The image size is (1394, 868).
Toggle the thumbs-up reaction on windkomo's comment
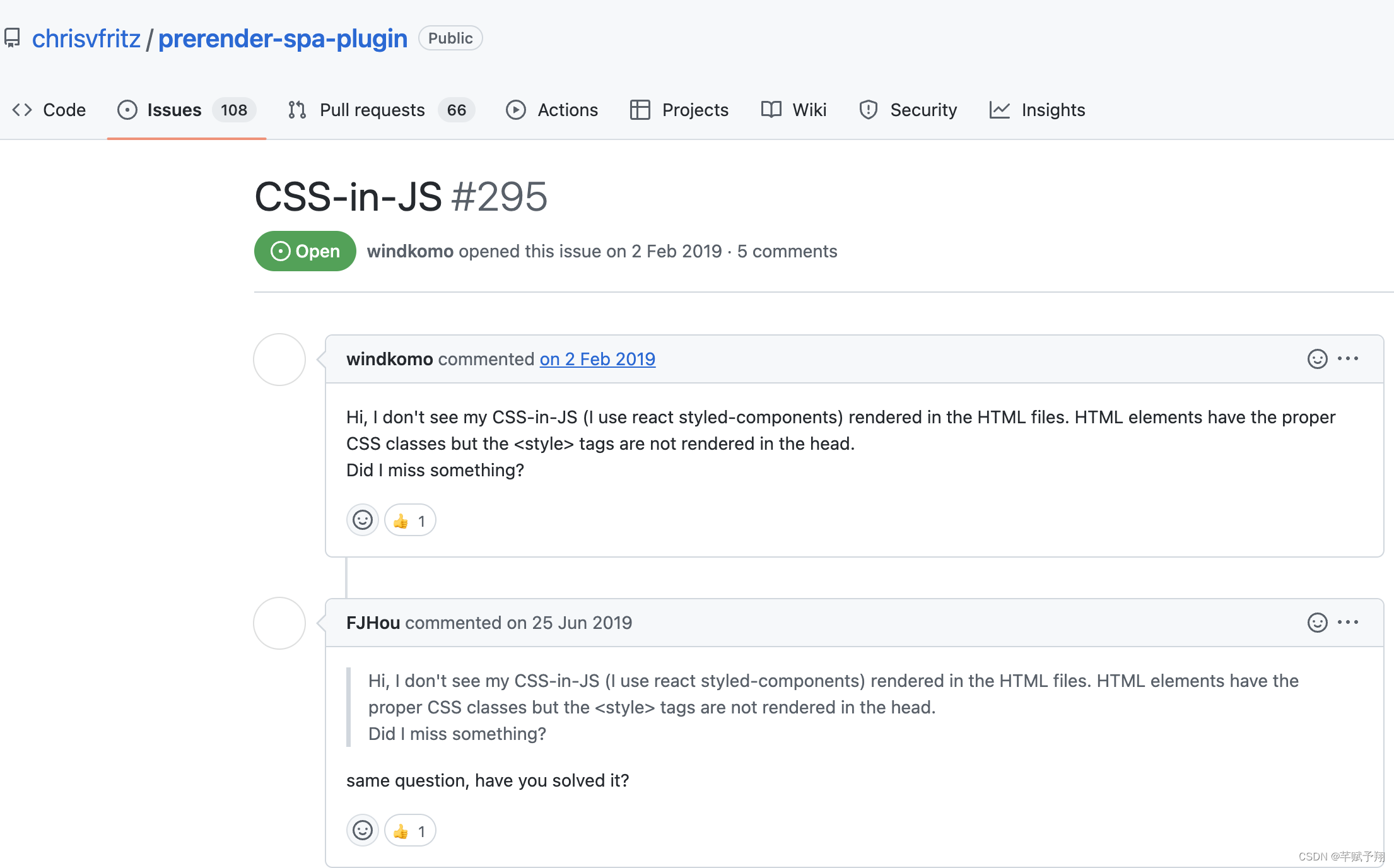410,520
